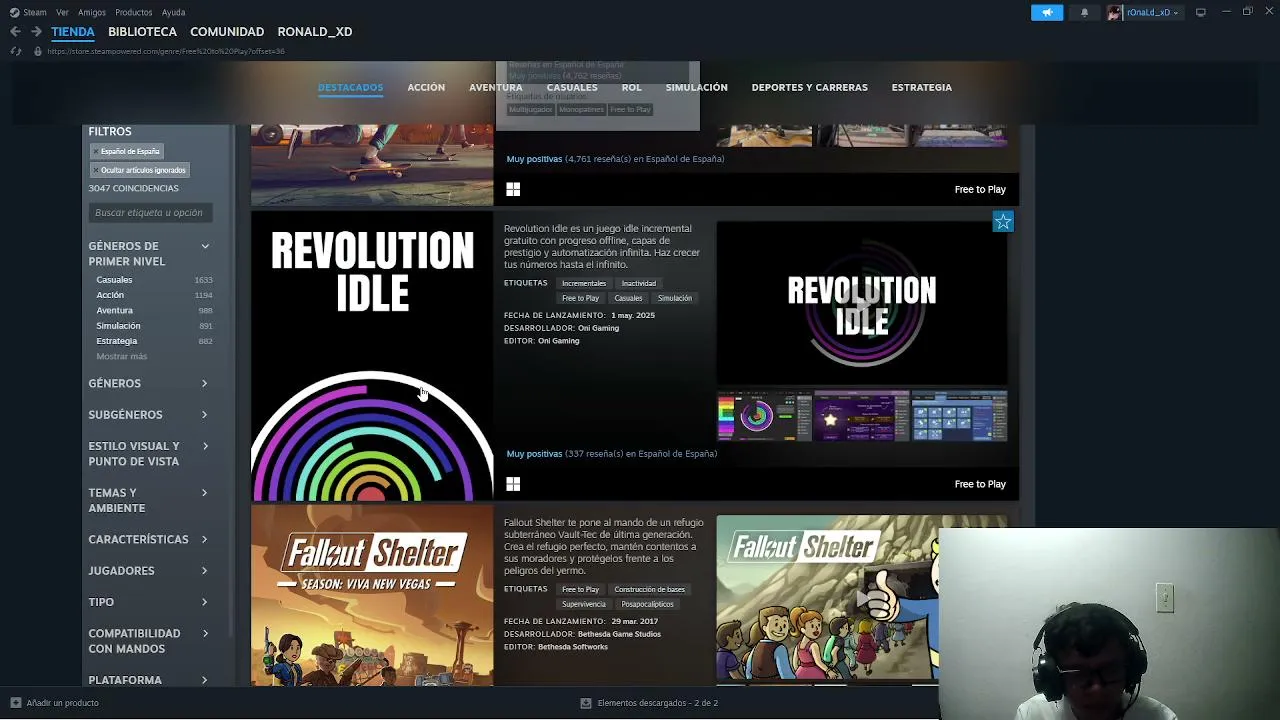Click the Inactividad tag on Revolution Idle
The image size is (1280, 720).
639,283
